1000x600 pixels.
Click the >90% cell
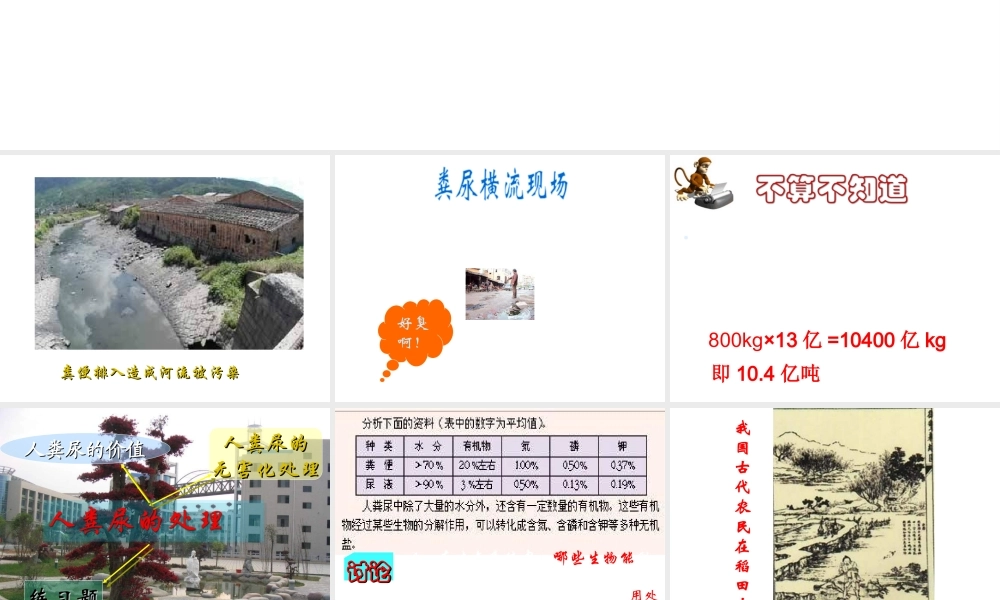pos(428,485)
